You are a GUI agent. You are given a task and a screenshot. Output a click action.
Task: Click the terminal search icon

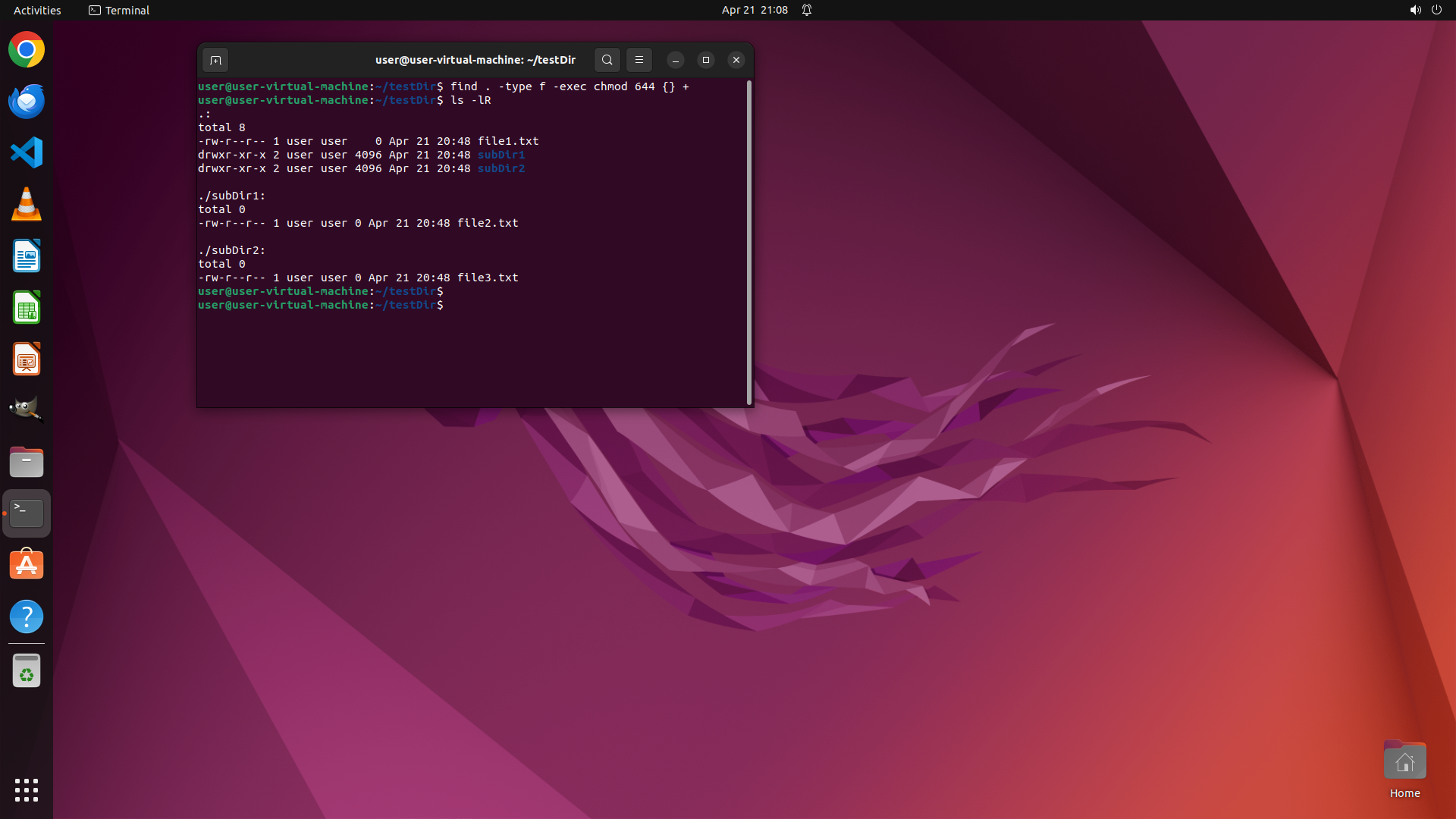point(607,60)
